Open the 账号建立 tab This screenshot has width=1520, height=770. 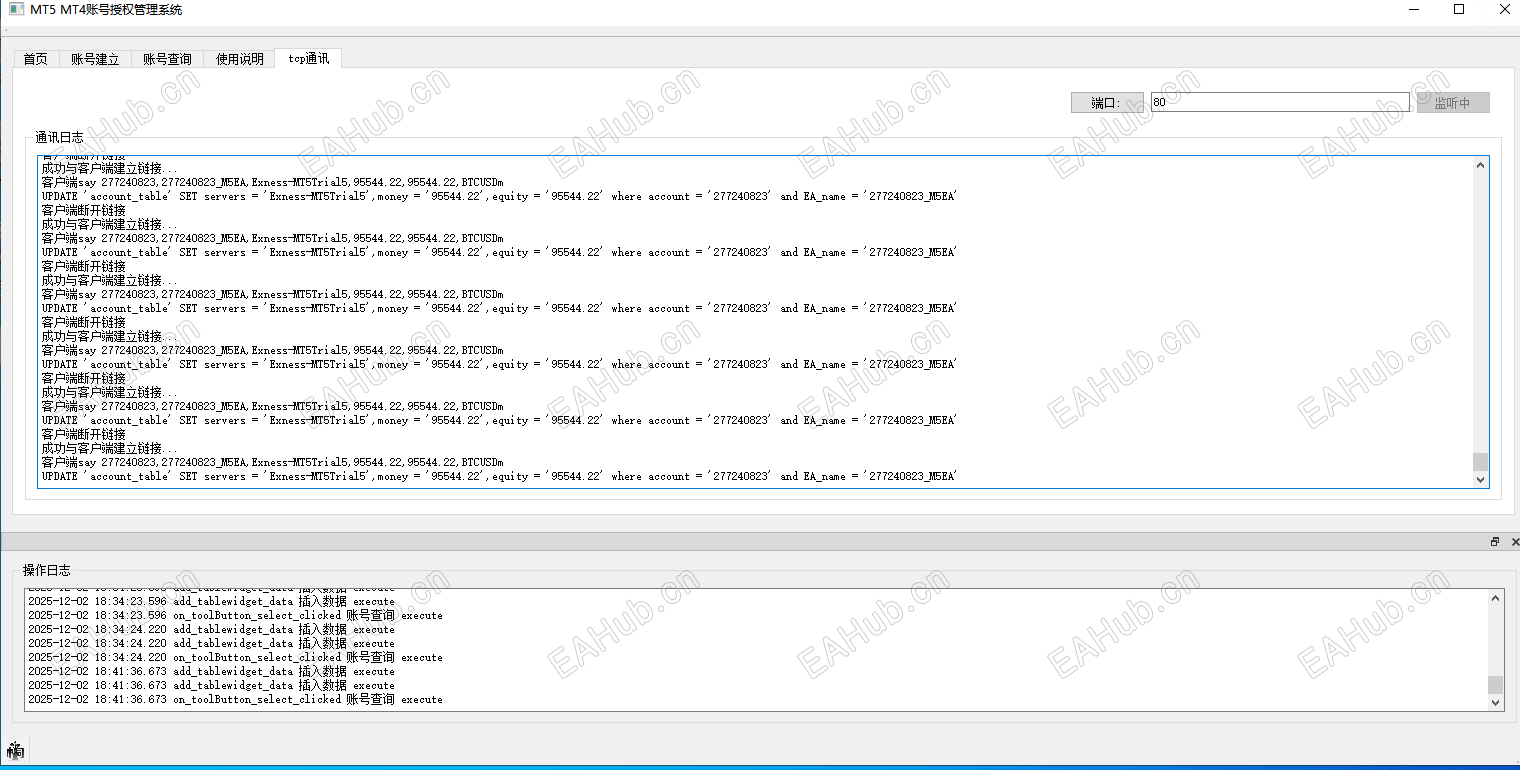click(94, 58)
